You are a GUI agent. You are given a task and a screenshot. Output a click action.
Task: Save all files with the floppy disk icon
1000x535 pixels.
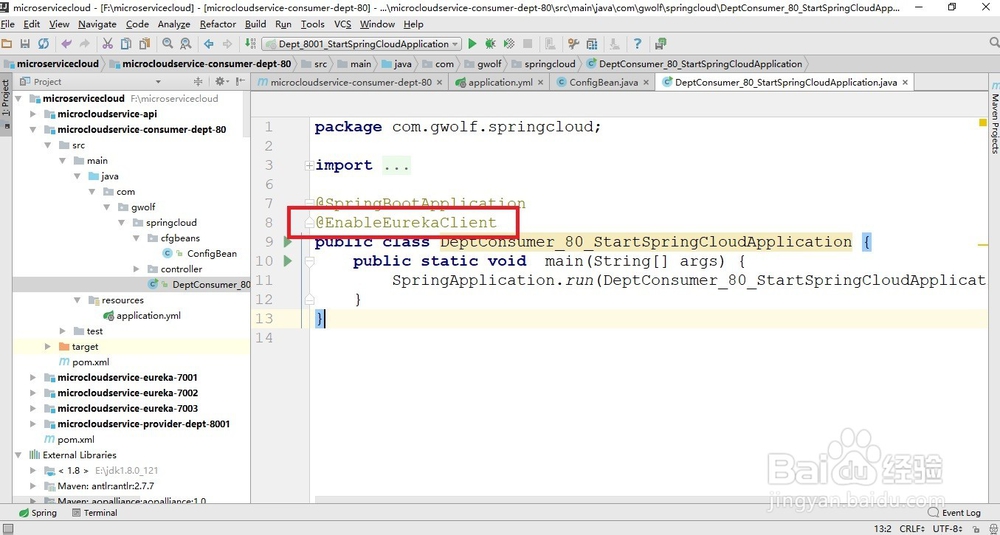(x=25, y=44)
